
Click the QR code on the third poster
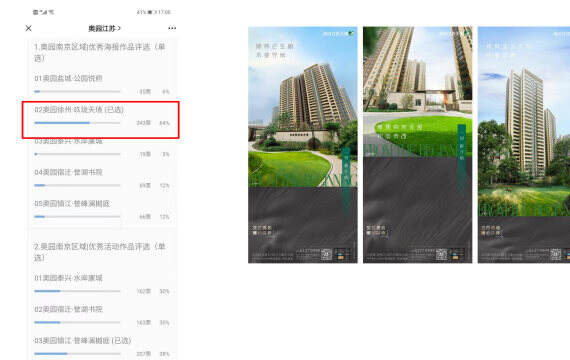[555, 255]
